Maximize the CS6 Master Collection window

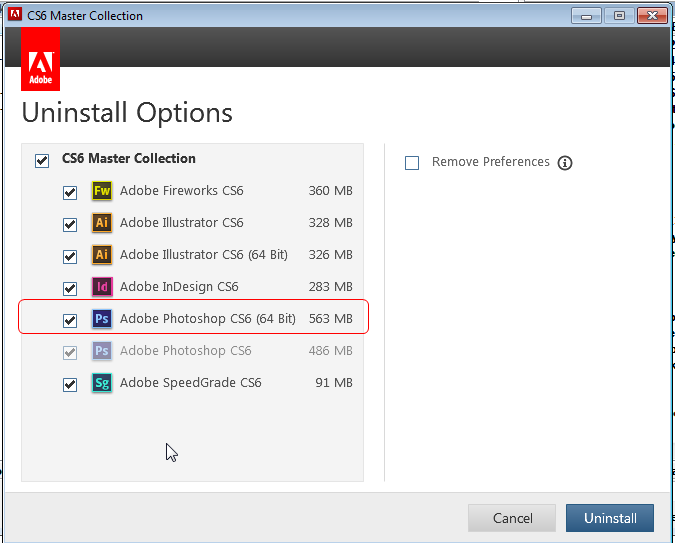coord(619,16)
